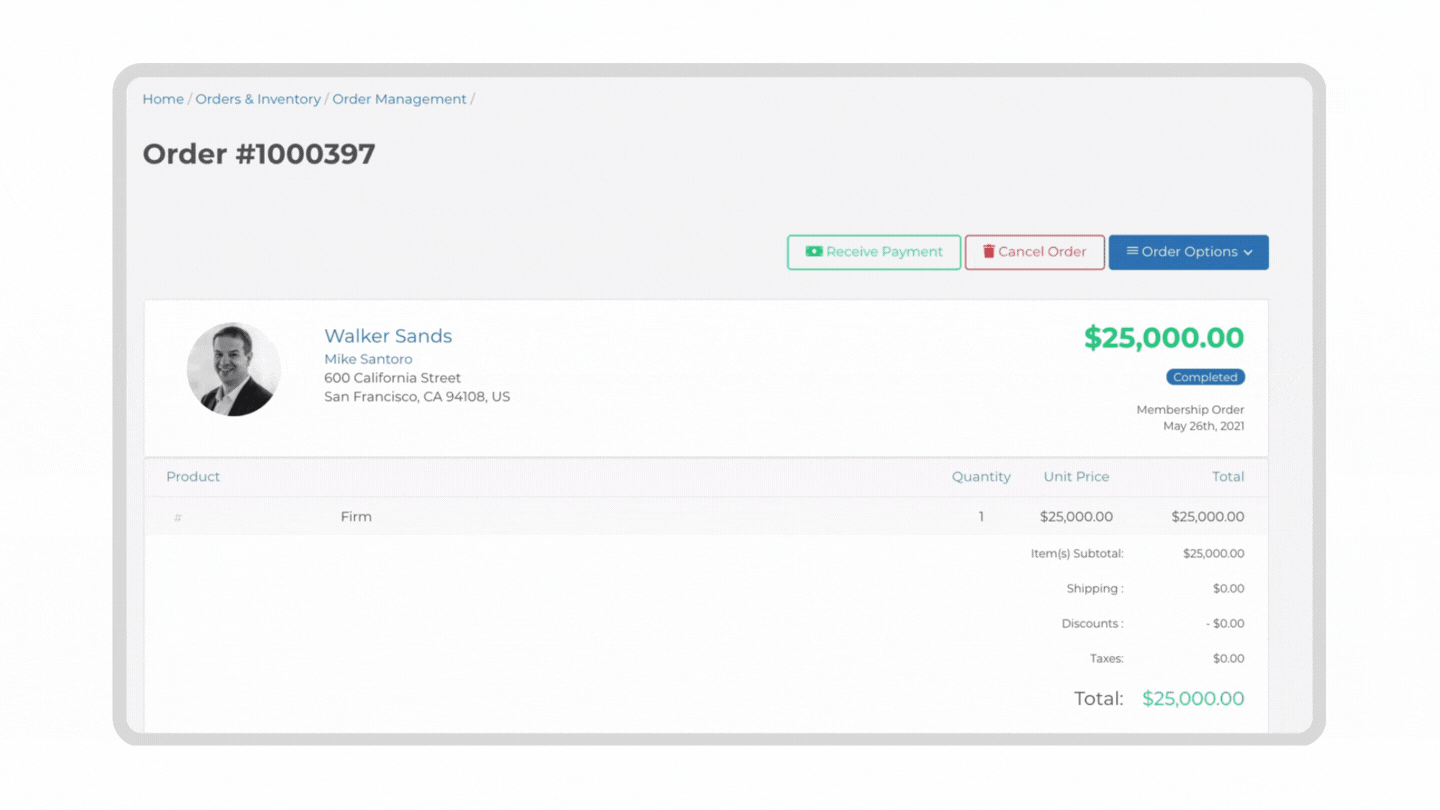The image size is (1440, 810).
Task: Click the Order #1000397 page heading
Action: (259, 154)
